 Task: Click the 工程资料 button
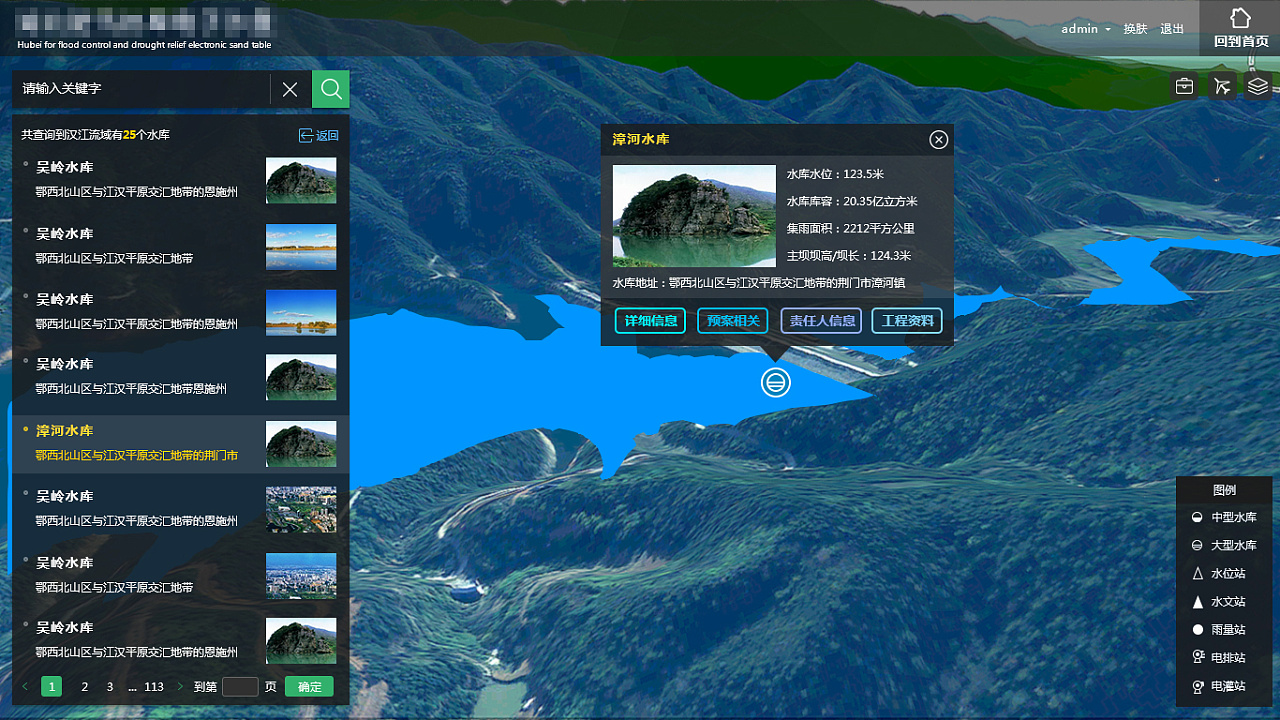907,321
